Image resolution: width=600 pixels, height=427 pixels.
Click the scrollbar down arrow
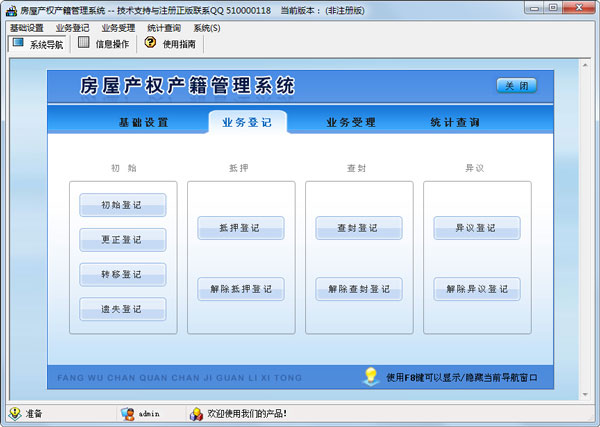point(585,394)
